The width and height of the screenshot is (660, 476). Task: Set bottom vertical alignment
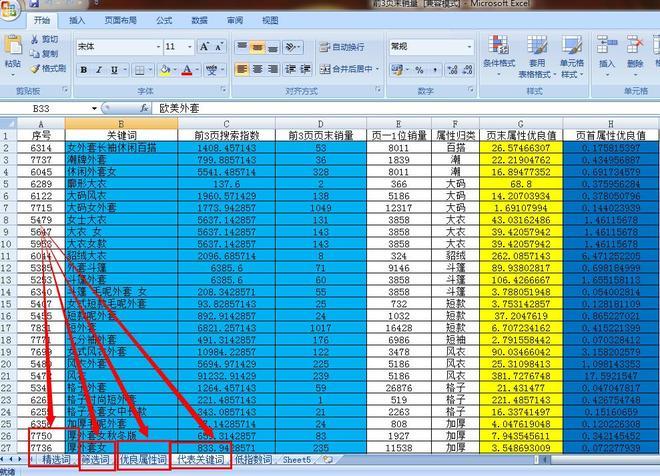pyautogui.click(x=273, y=47)
